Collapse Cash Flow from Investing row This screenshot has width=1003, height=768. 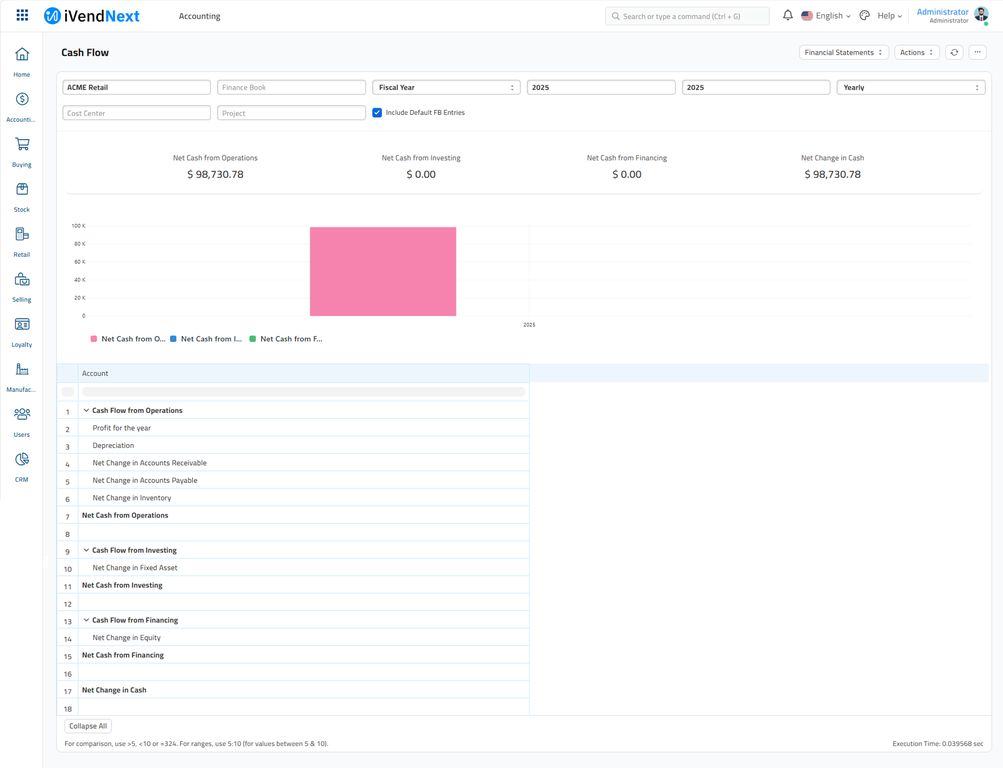click(x=86, y=550)
